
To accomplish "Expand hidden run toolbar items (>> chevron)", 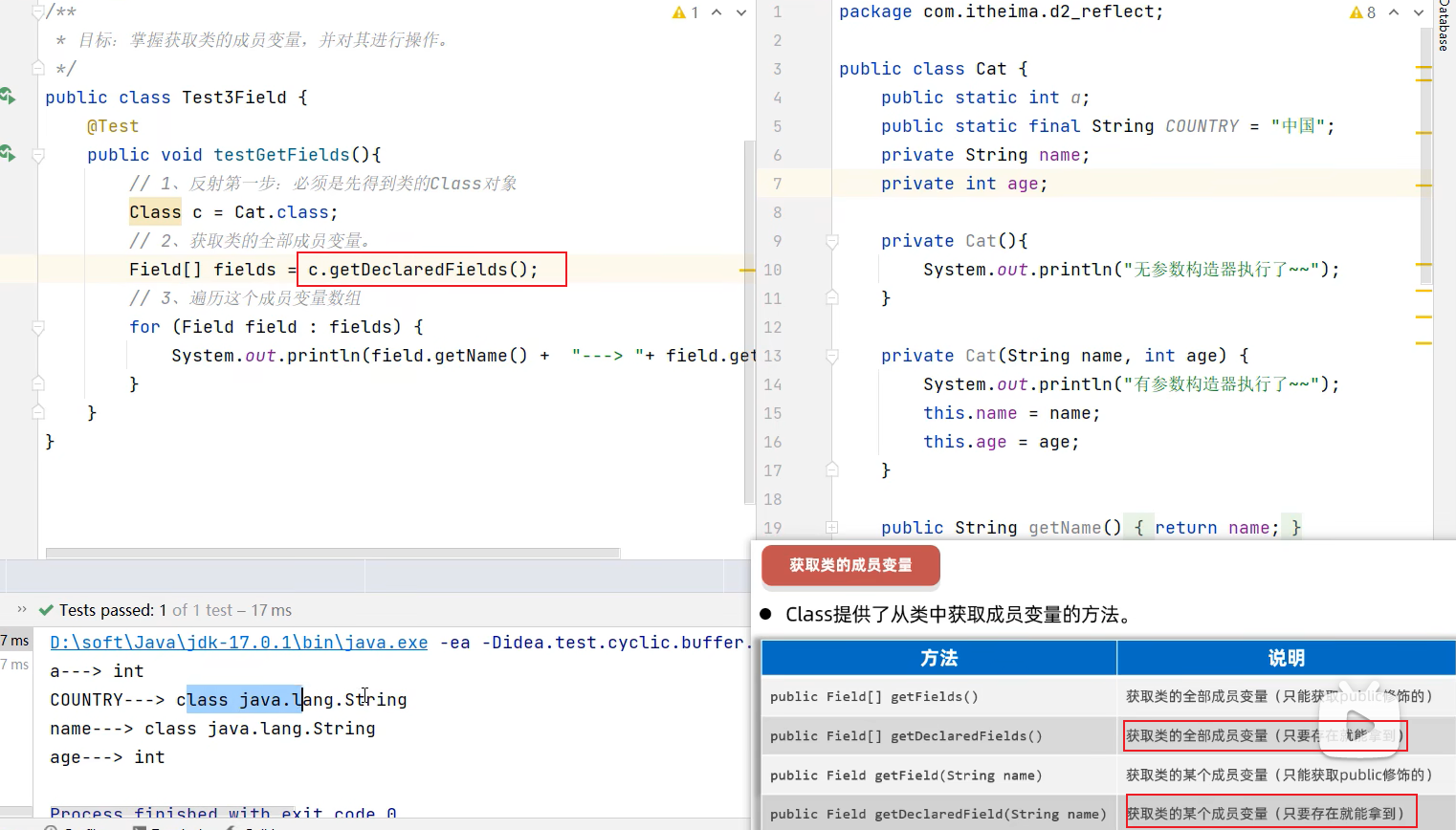I will 21,609.
